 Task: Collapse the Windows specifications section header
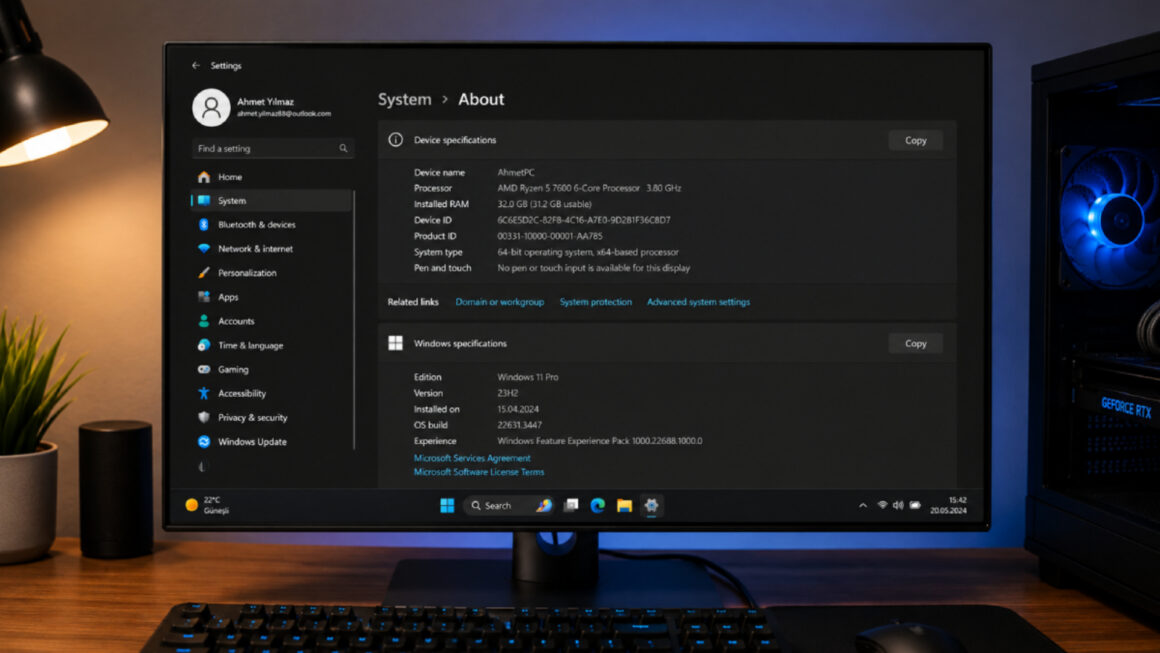tap(667, 343)
